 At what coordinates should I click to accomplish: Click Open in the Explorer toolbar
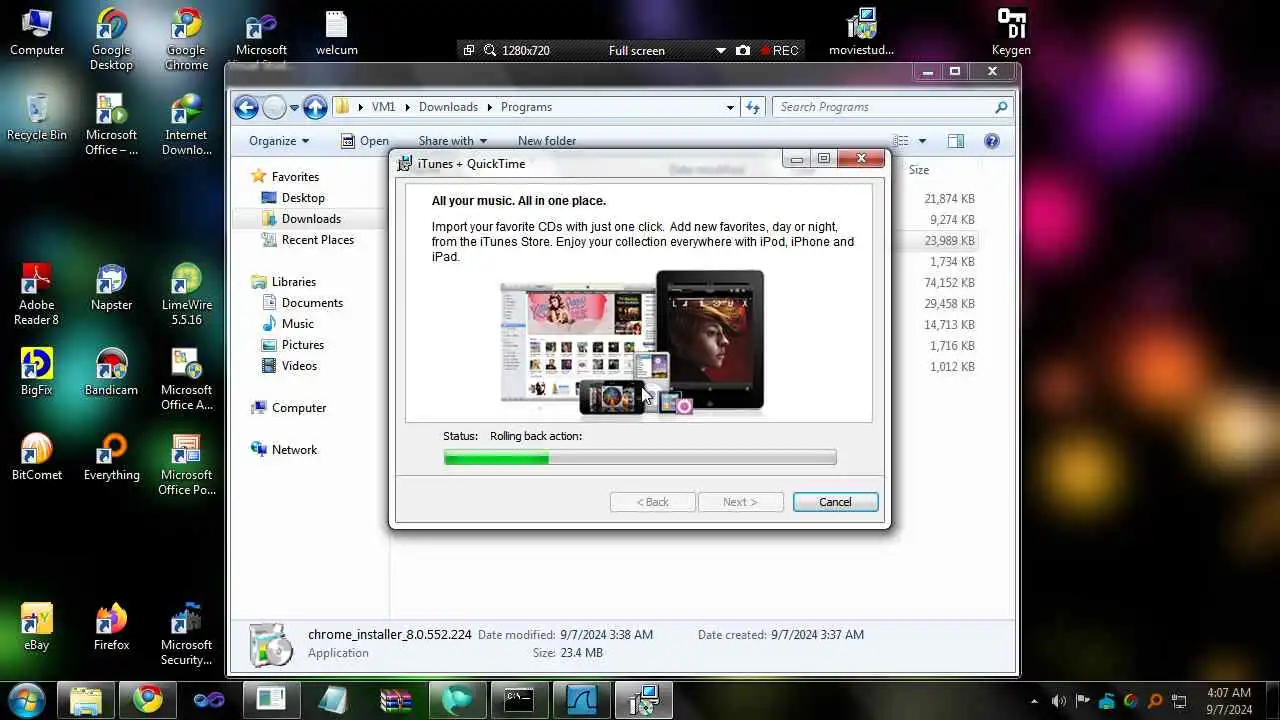365,141
